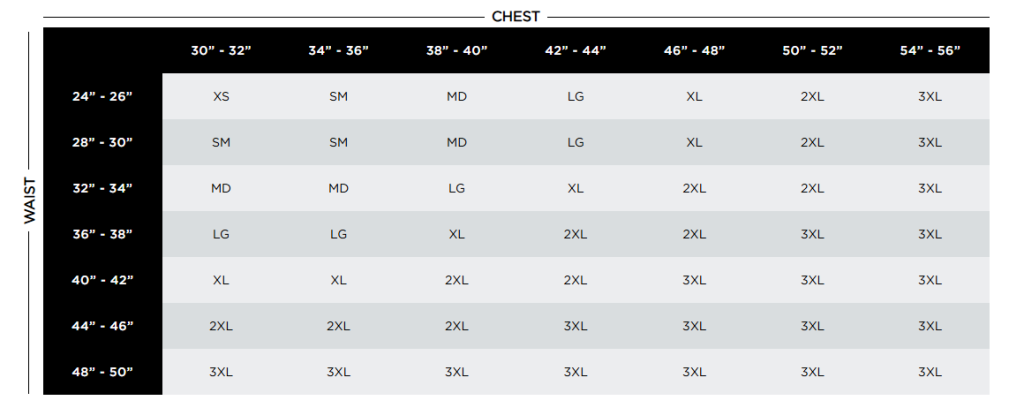The width and height of the screenshot is (1024, 408).
Task: Select the 28" - 30" waist row header
Action: 102,143
